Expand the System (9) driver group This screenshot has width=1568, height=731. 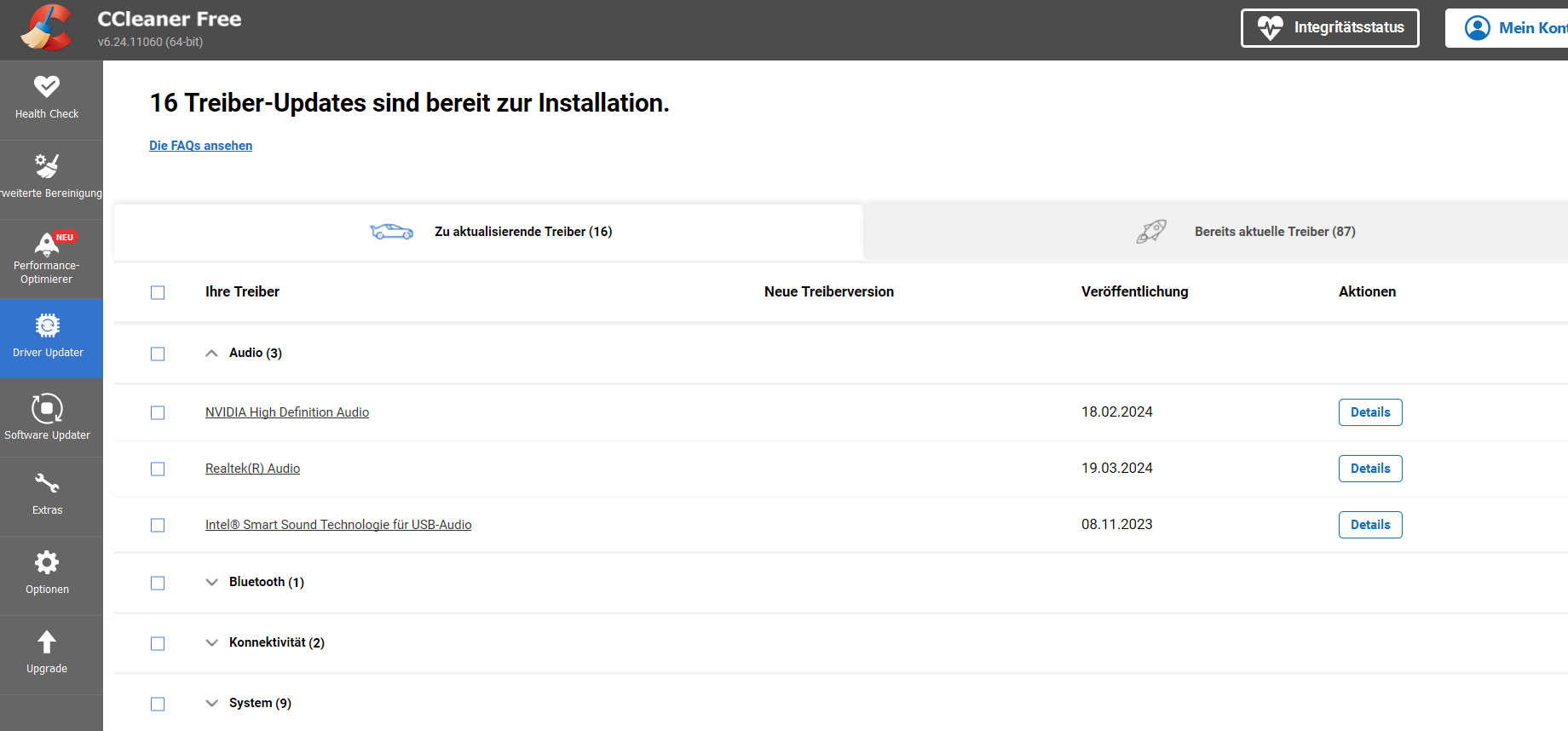coord(212,703)
